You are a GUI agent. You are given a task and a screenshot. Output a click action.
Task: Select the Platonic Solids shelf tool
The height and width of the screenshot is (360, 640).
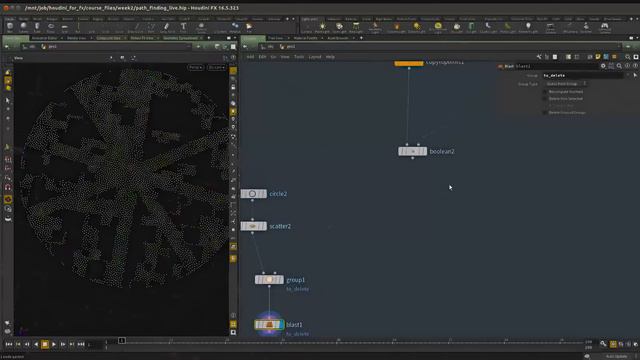click(201, 27)
